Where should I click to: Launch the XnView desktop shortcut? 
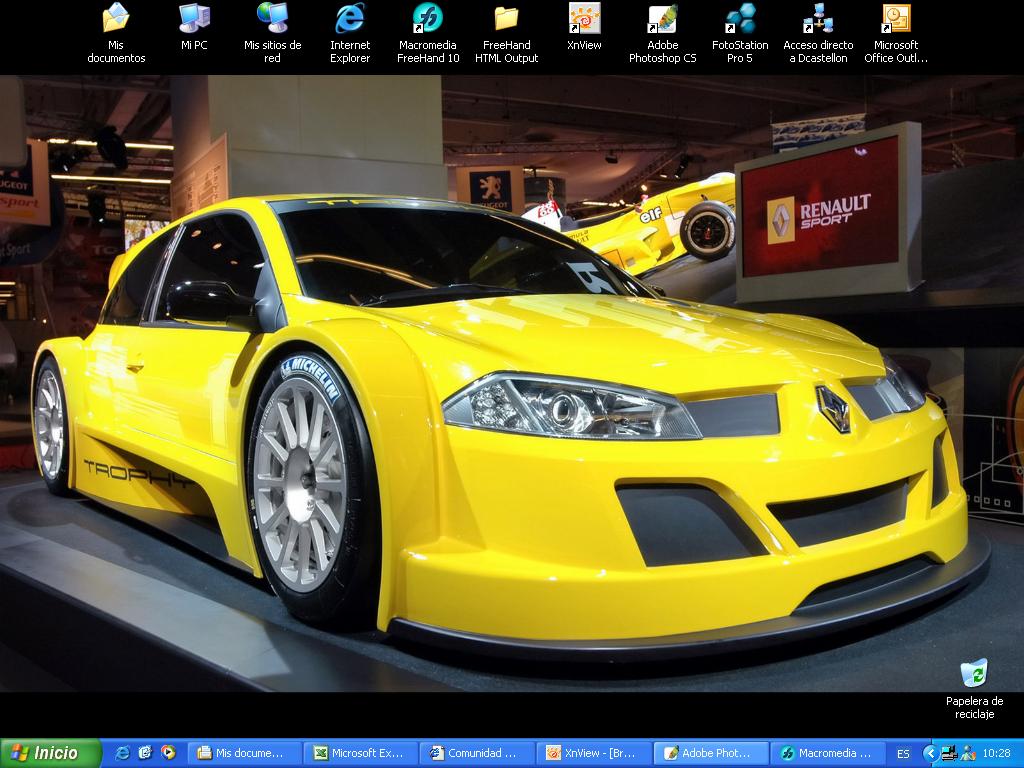(584, 20)
